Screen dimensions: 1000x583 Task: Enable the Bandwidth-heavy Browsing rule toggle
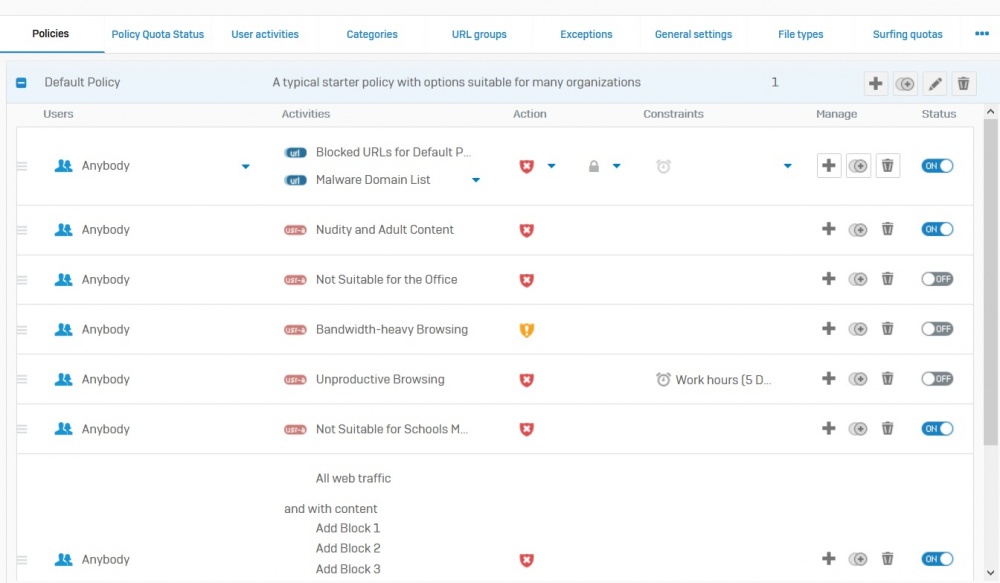point(937,330)
